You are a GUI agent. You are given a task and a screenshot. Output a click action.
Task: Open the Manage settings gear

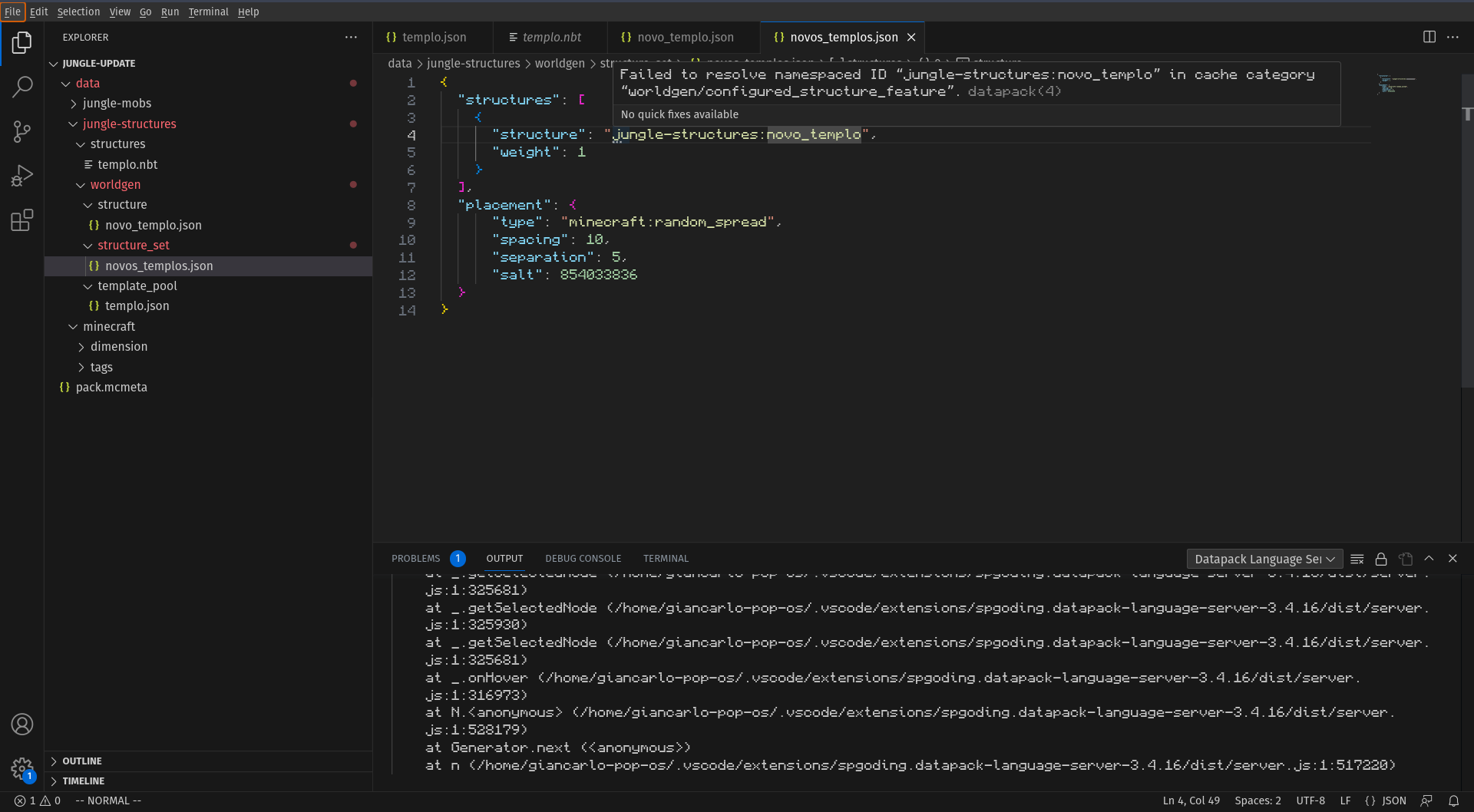[x=22, y=770]
